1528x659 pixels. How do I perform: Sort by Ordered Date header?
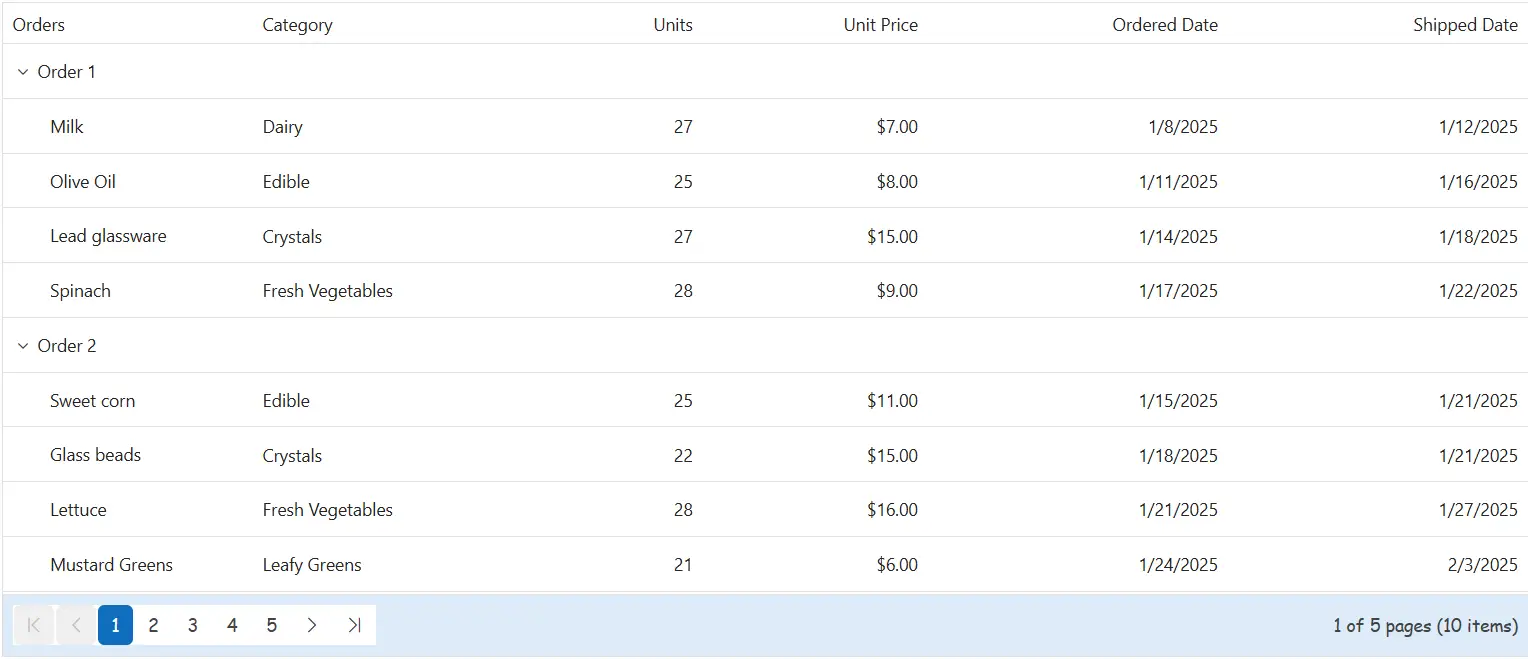[1165, 25]
